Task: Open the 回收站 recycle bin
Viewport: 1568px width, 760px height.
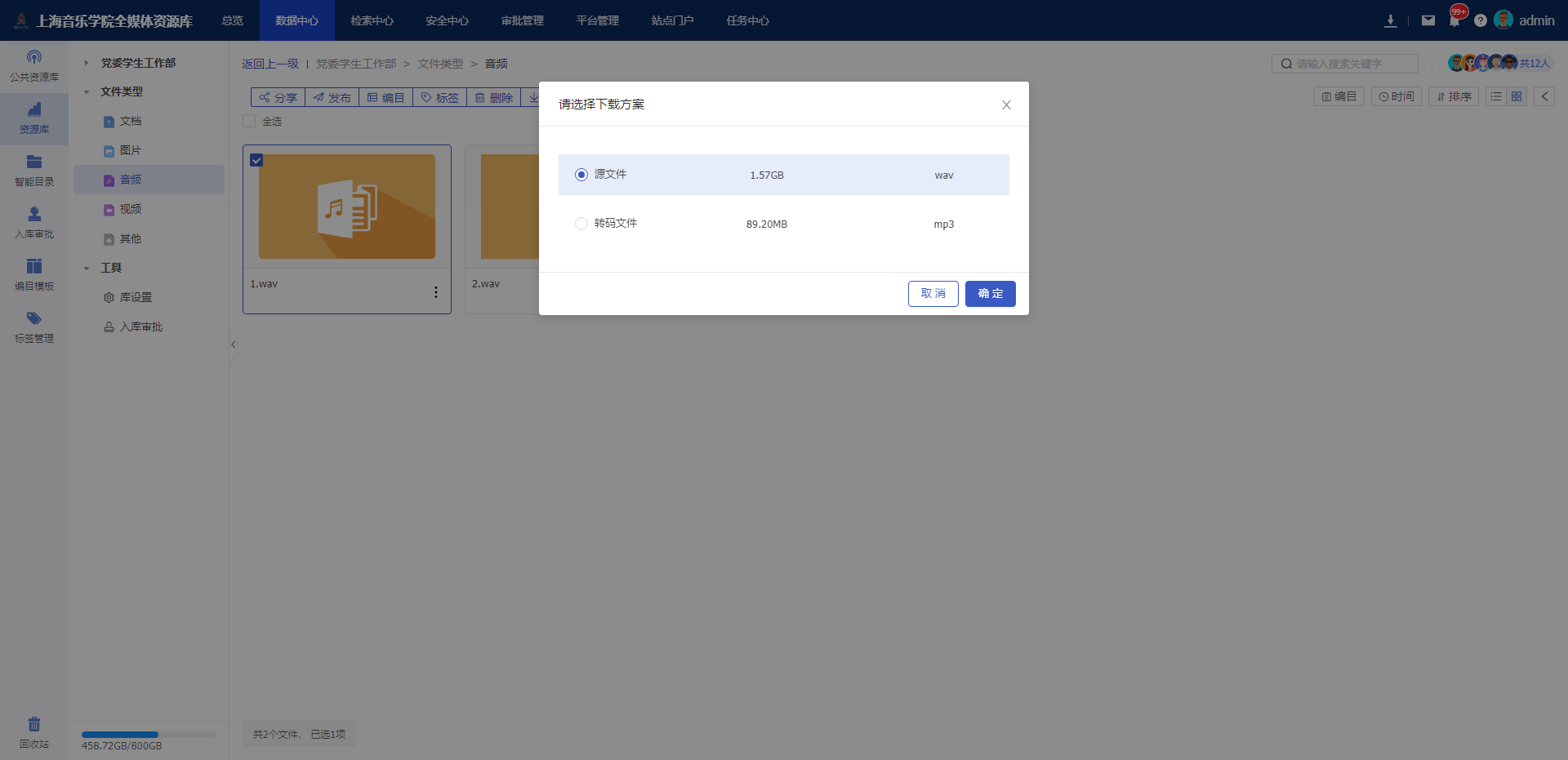Action: [x=33, y=732]
